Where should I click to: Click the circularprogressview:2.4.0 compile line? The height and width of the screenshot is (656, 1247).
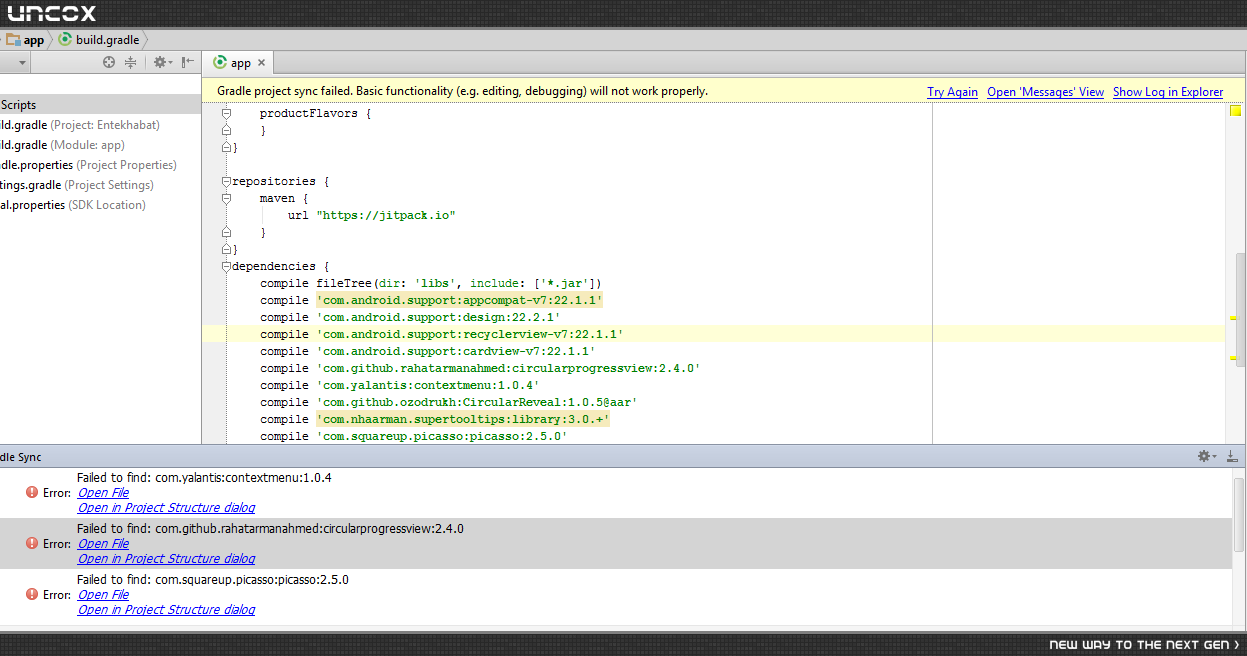(x=480, y=368)
